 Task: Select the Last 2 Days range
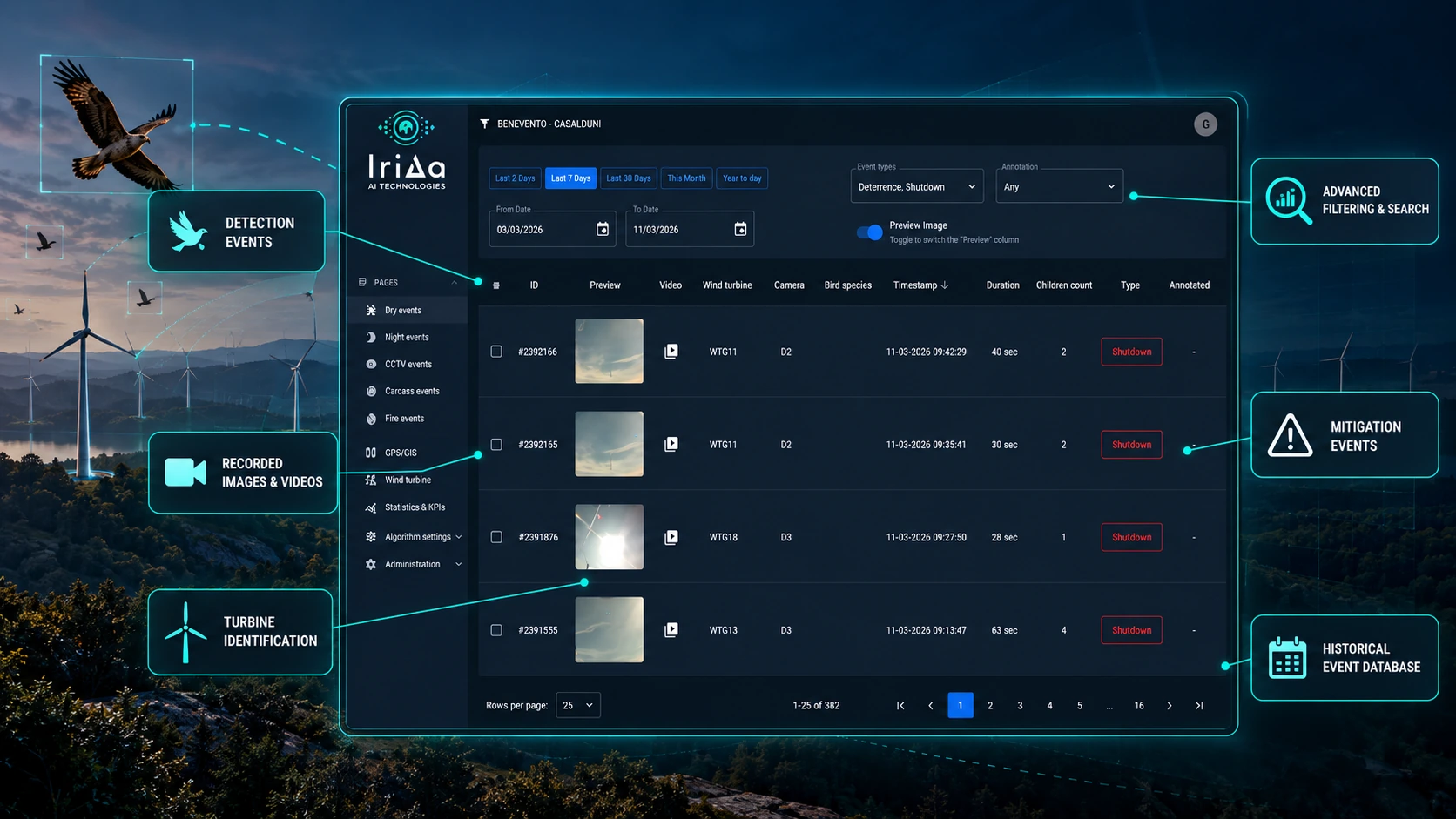click(515, 178)
